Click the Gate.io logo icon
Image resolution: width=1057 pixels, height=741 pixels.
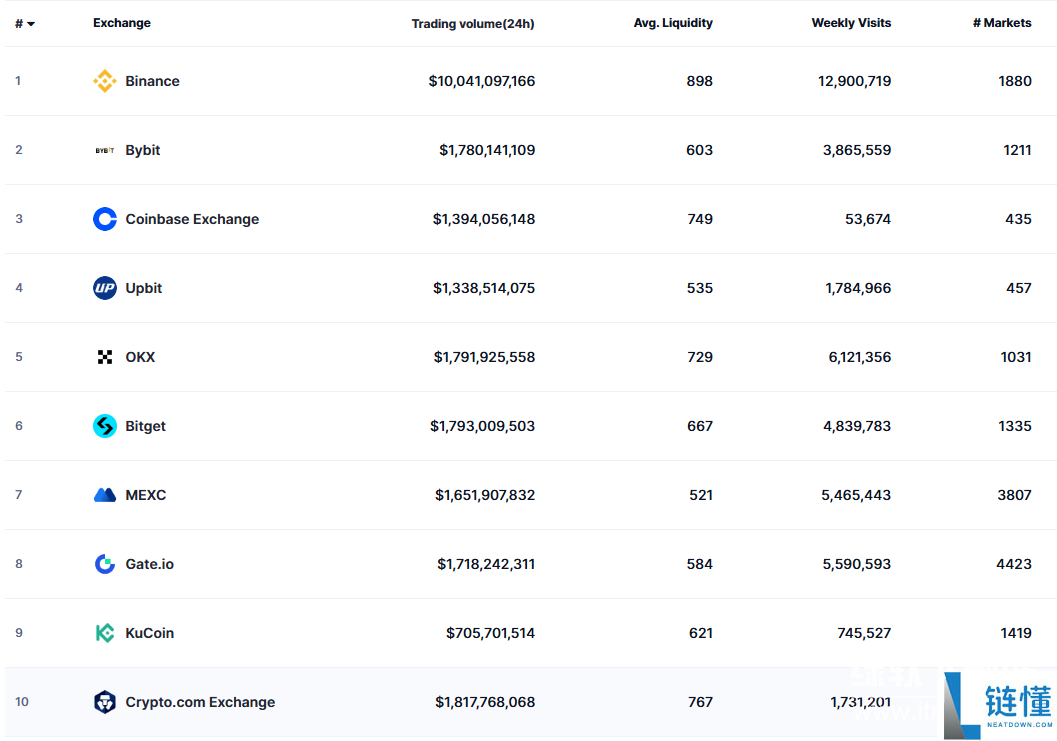104,564
